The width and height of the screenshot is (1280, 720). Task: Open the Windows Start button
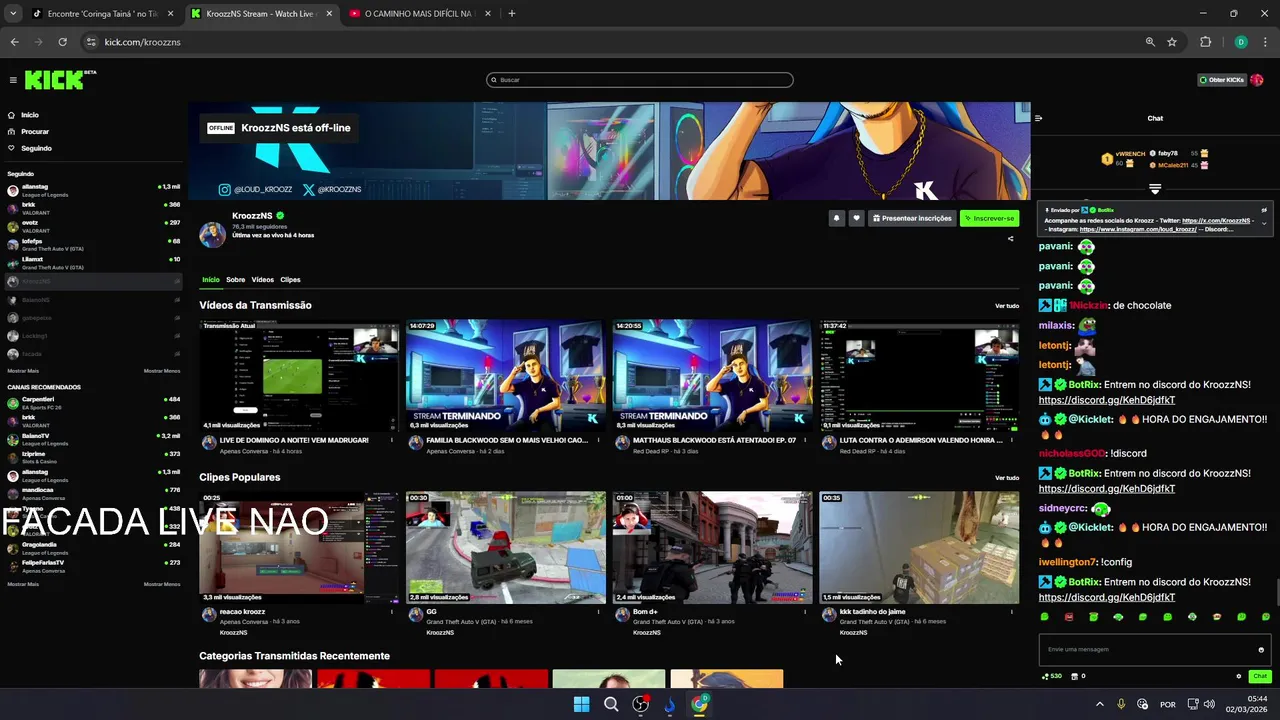point(581,704)
